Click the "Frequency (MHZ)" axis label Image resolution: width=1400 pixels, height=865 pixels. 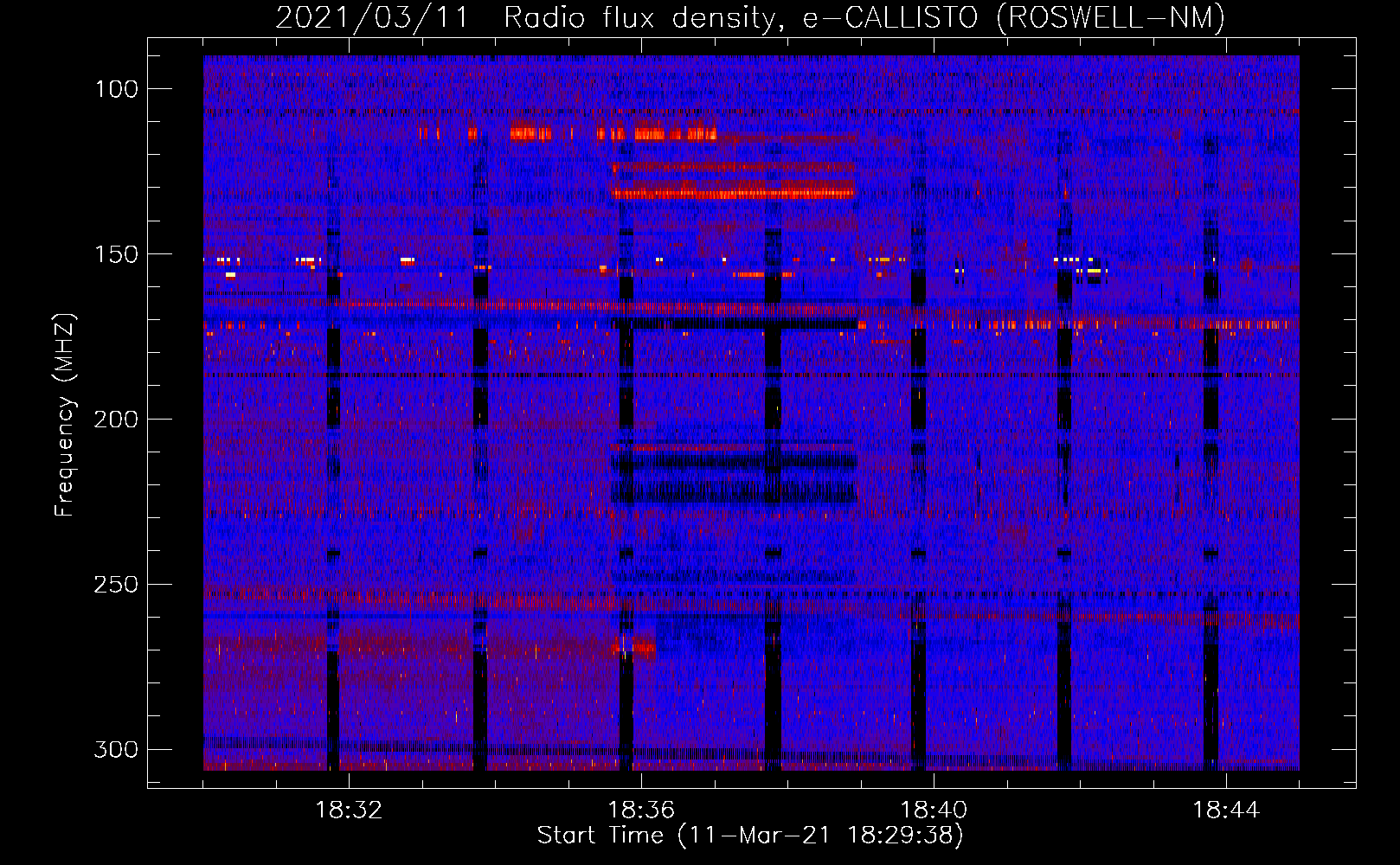tap(65, 415)
